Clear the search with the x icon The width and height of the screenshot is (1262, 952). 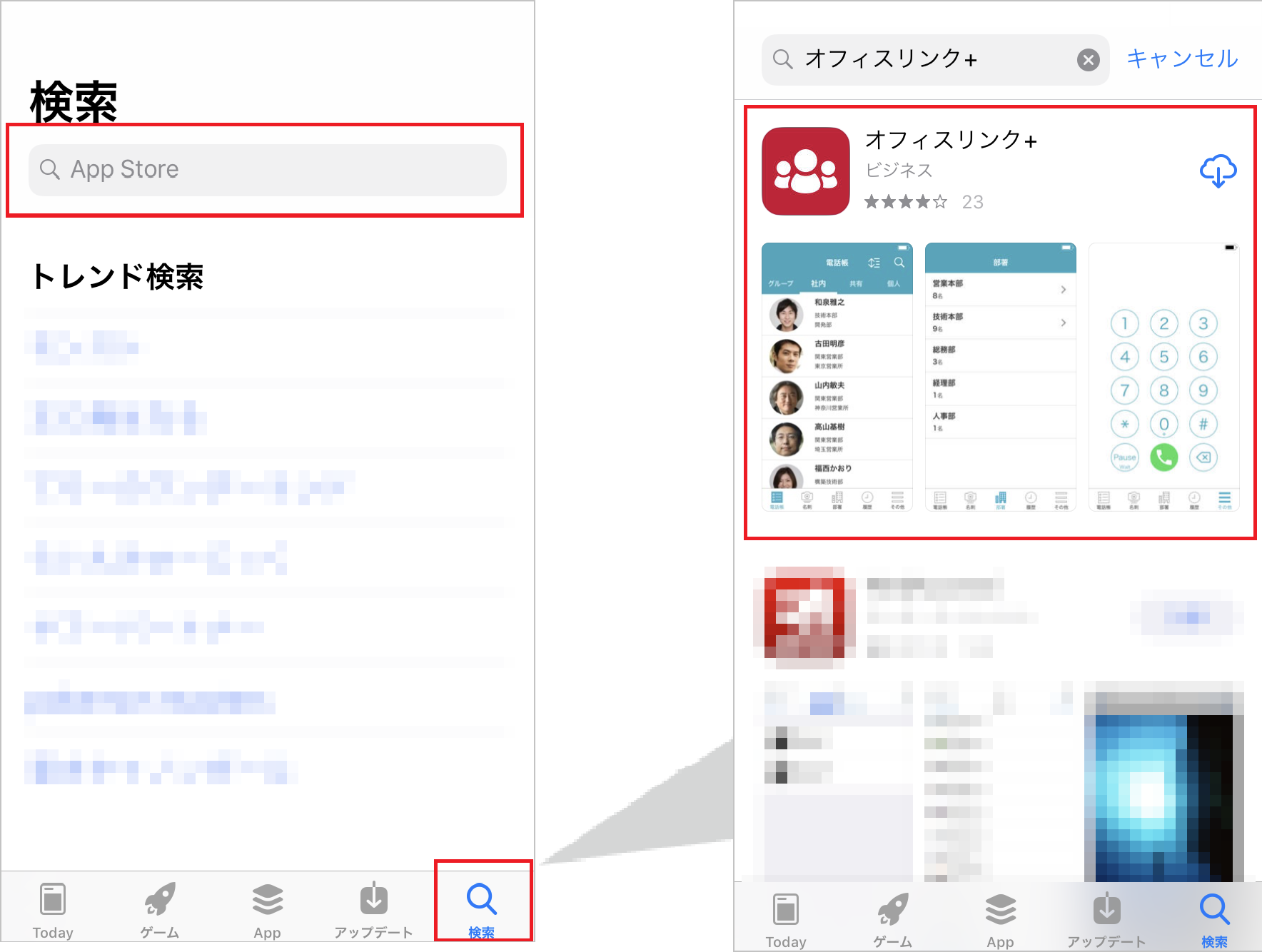pos(1087,59)
